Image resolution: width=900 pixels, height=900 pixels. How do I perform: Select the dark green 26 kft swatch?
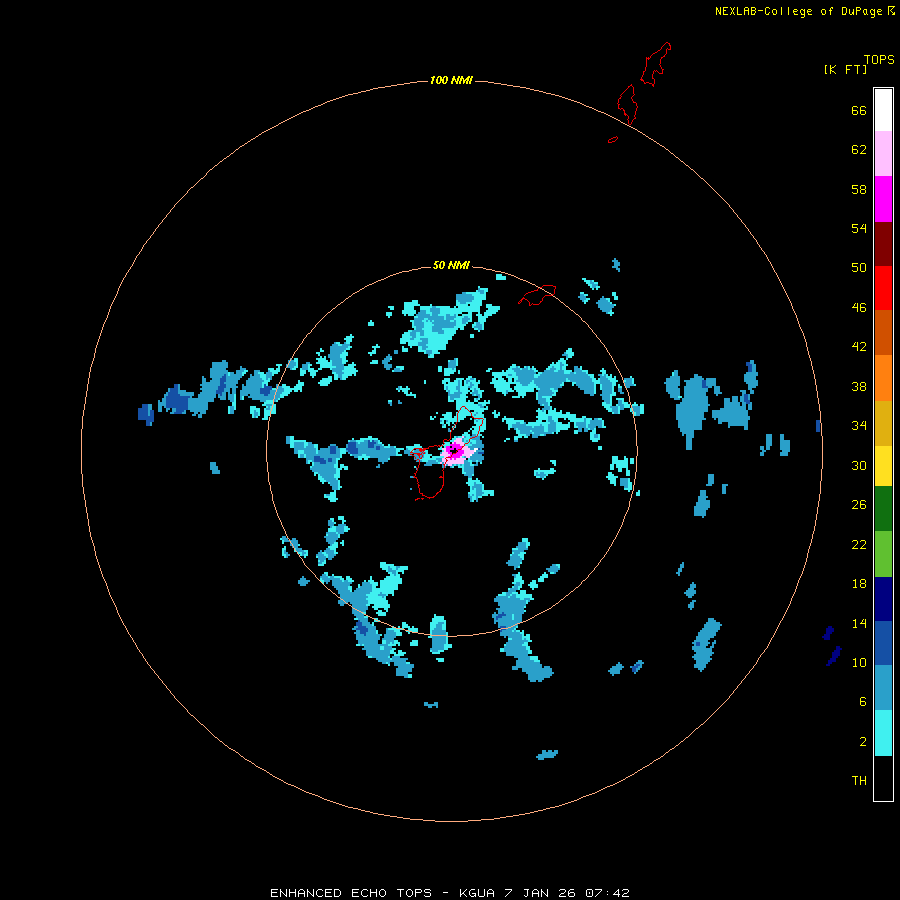point(883,509)
